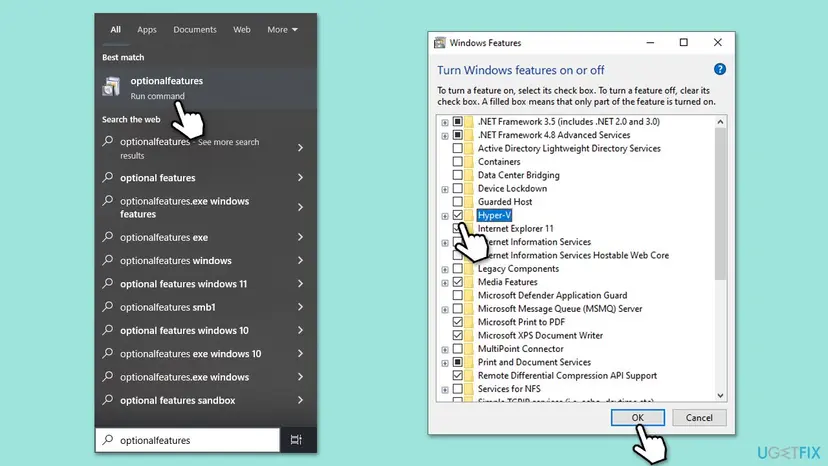Expand Print and Document Services node
The image size is (828, 466).
(445, 363)
